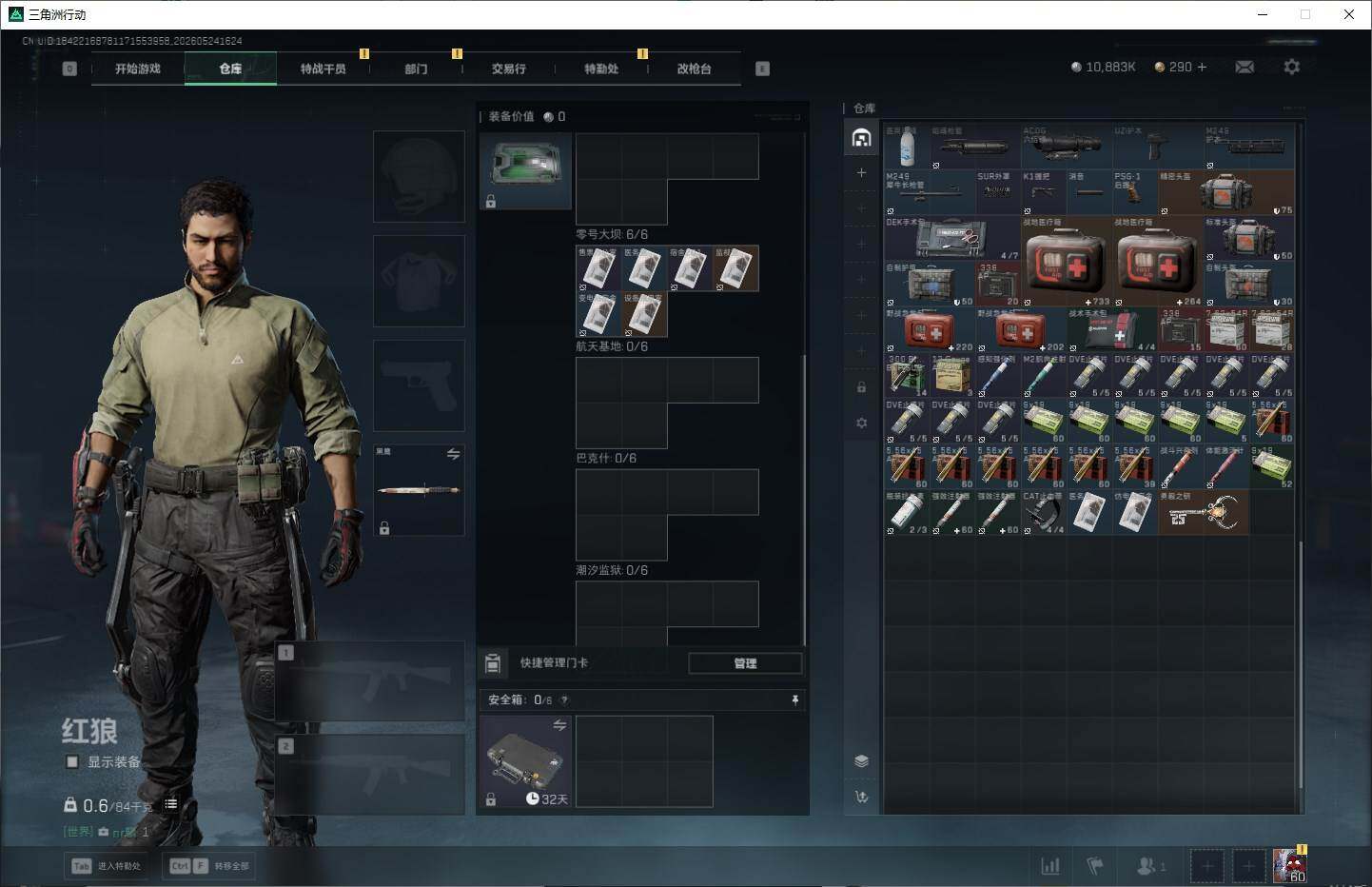Pin the 安全箱 panel
This screenshot has height=887, width=1372.
pos(795,700)
